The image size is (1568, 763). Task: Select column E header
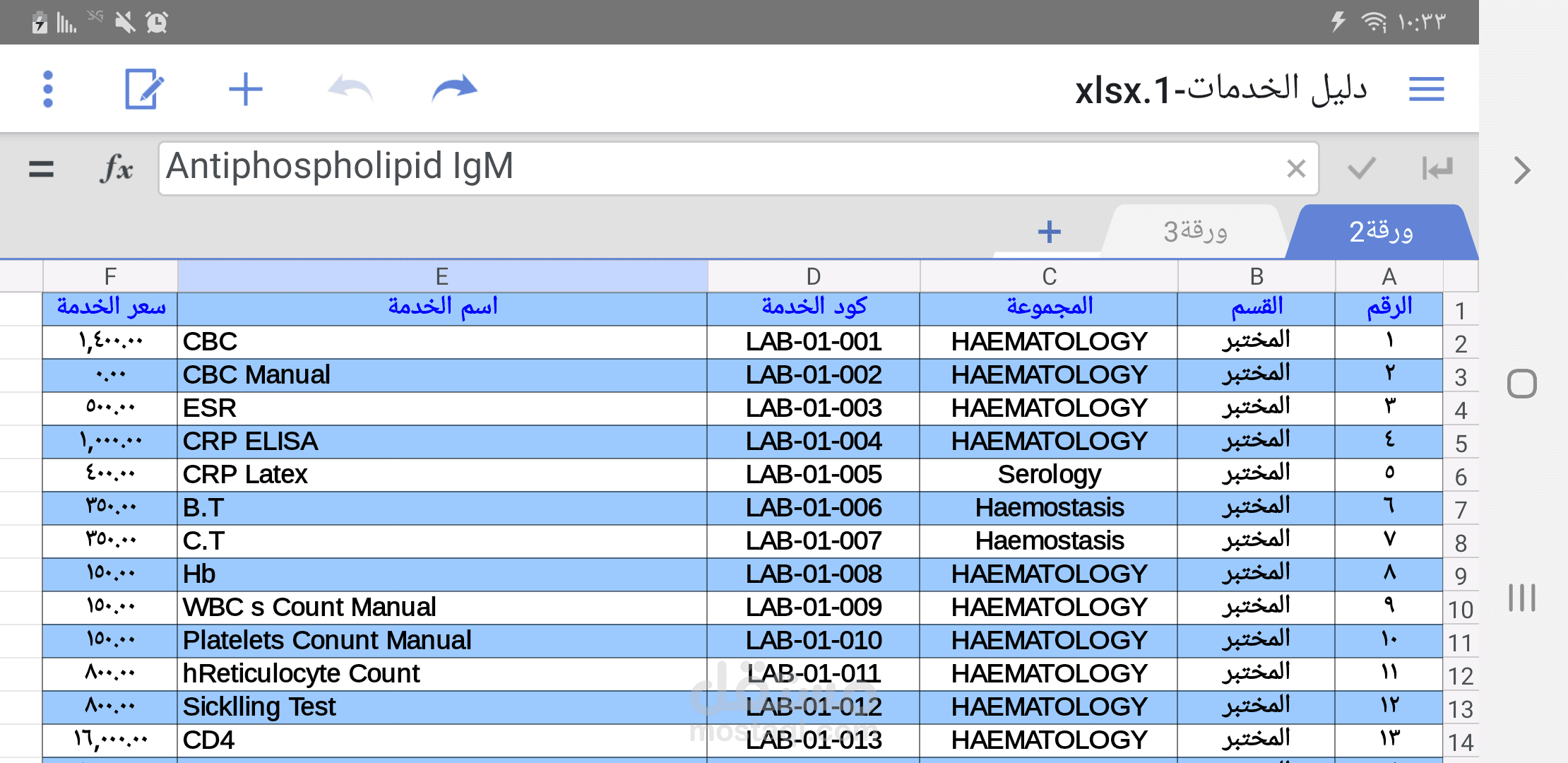[x=442, y=276]
